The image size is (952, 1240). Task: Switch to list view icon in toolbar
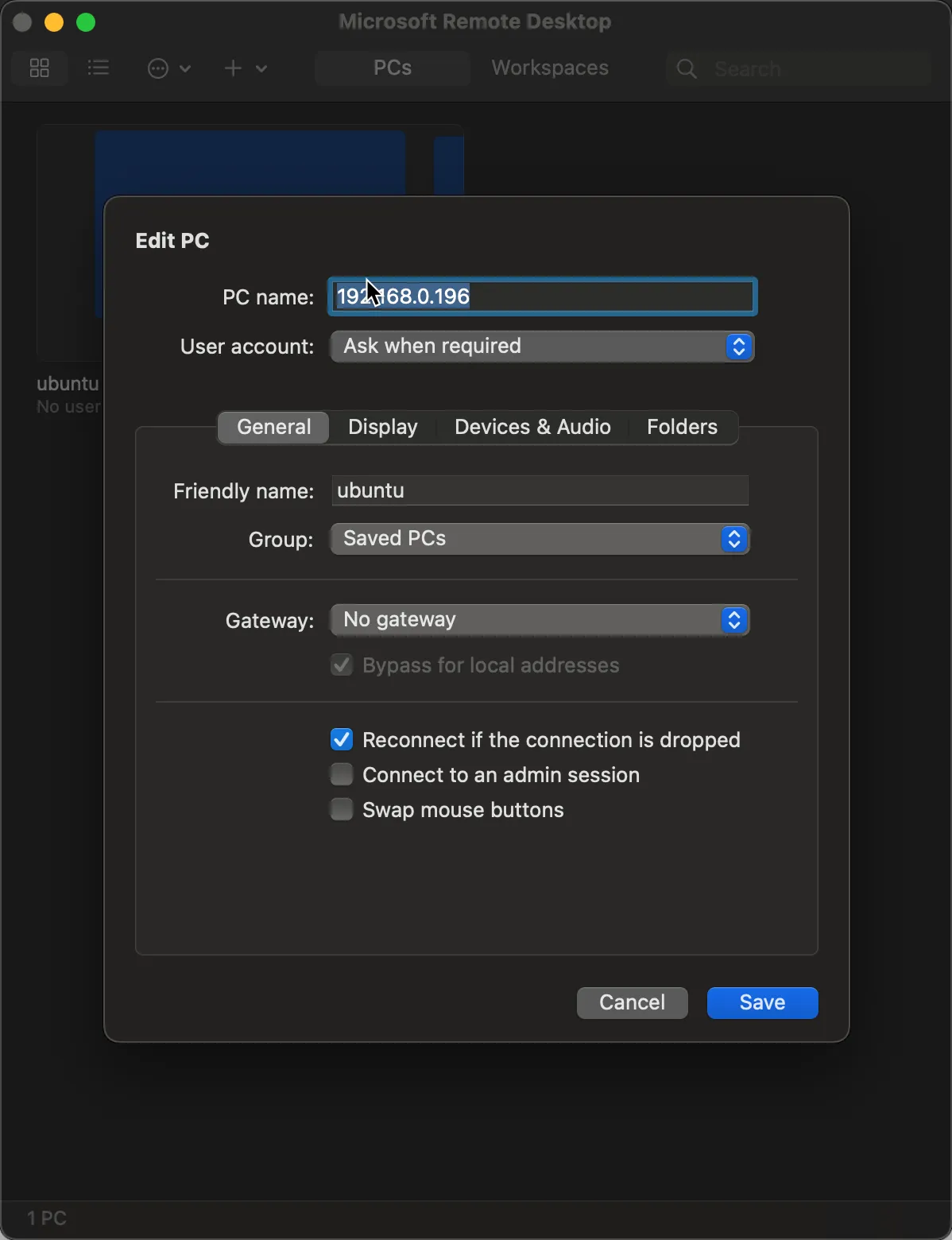pyautogui.click(x=99, y=68)
